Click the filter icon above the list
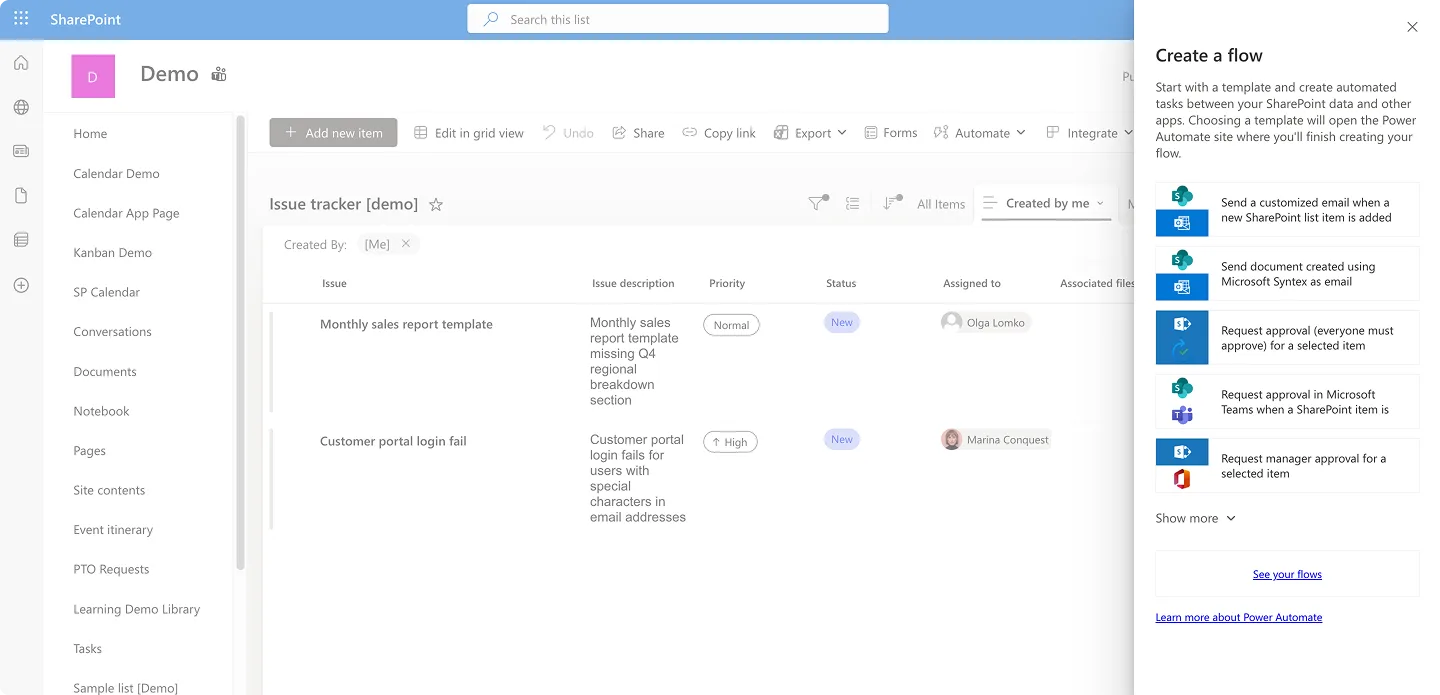1440x695 pixels. click(x=818, y=203)
